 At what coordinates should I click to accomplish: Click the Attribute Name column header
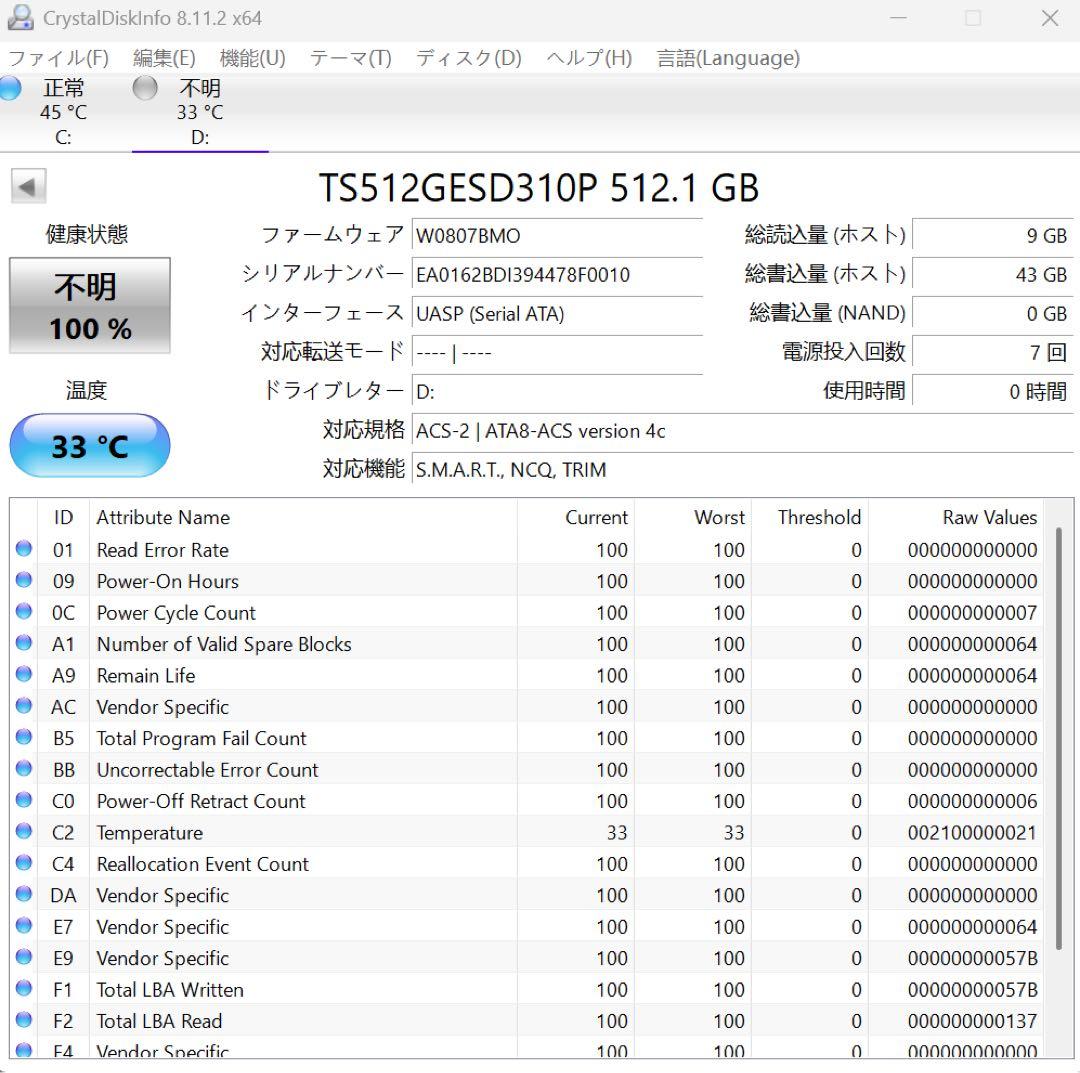pos(303,517)
